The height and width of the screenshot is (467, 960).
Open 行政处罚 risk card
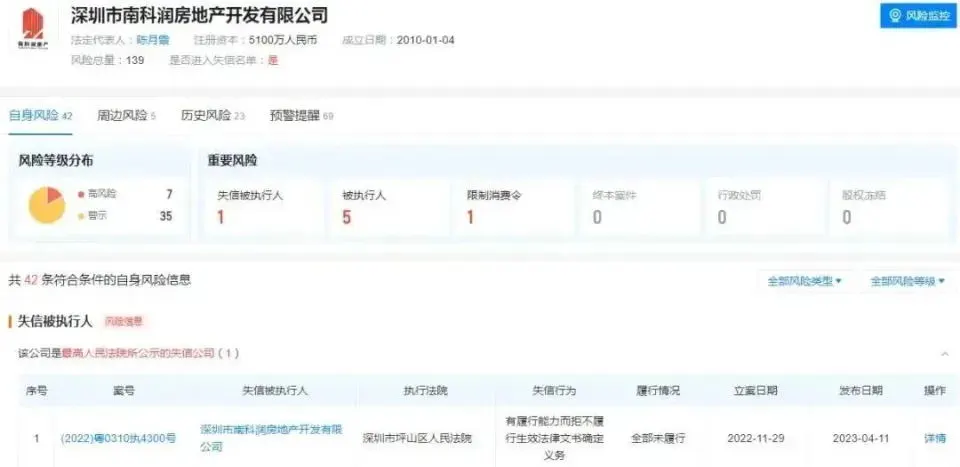coord(763,207)
